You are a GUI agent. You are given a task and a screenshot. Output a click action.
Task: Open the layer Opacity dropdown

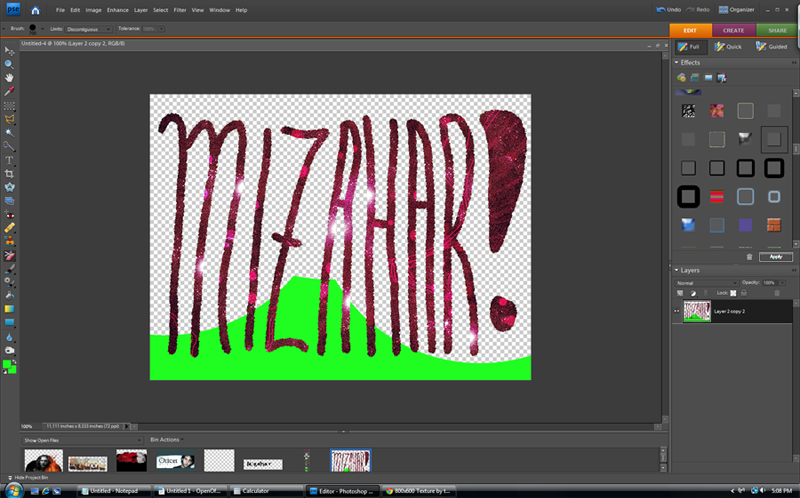[782, 283]
